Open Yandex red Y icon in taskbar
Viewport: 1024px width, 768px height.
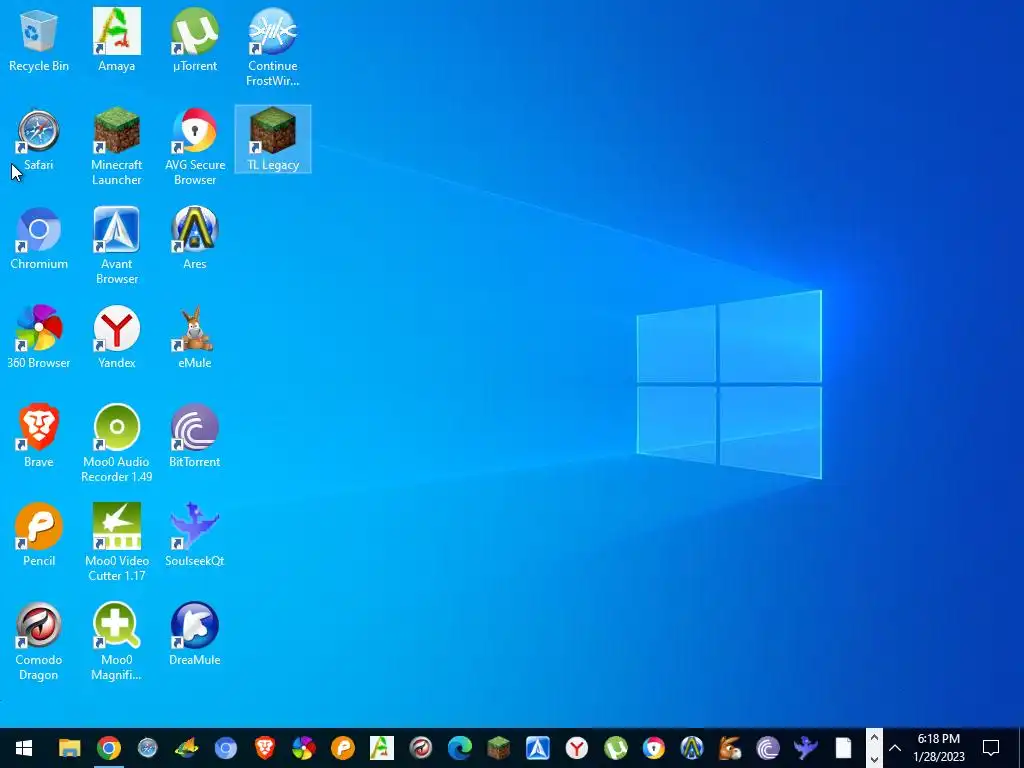click(577, 748)
